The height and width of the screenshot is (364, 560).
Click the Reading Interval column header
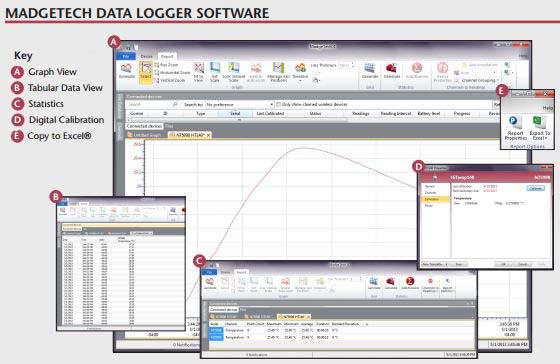[395, 113]
